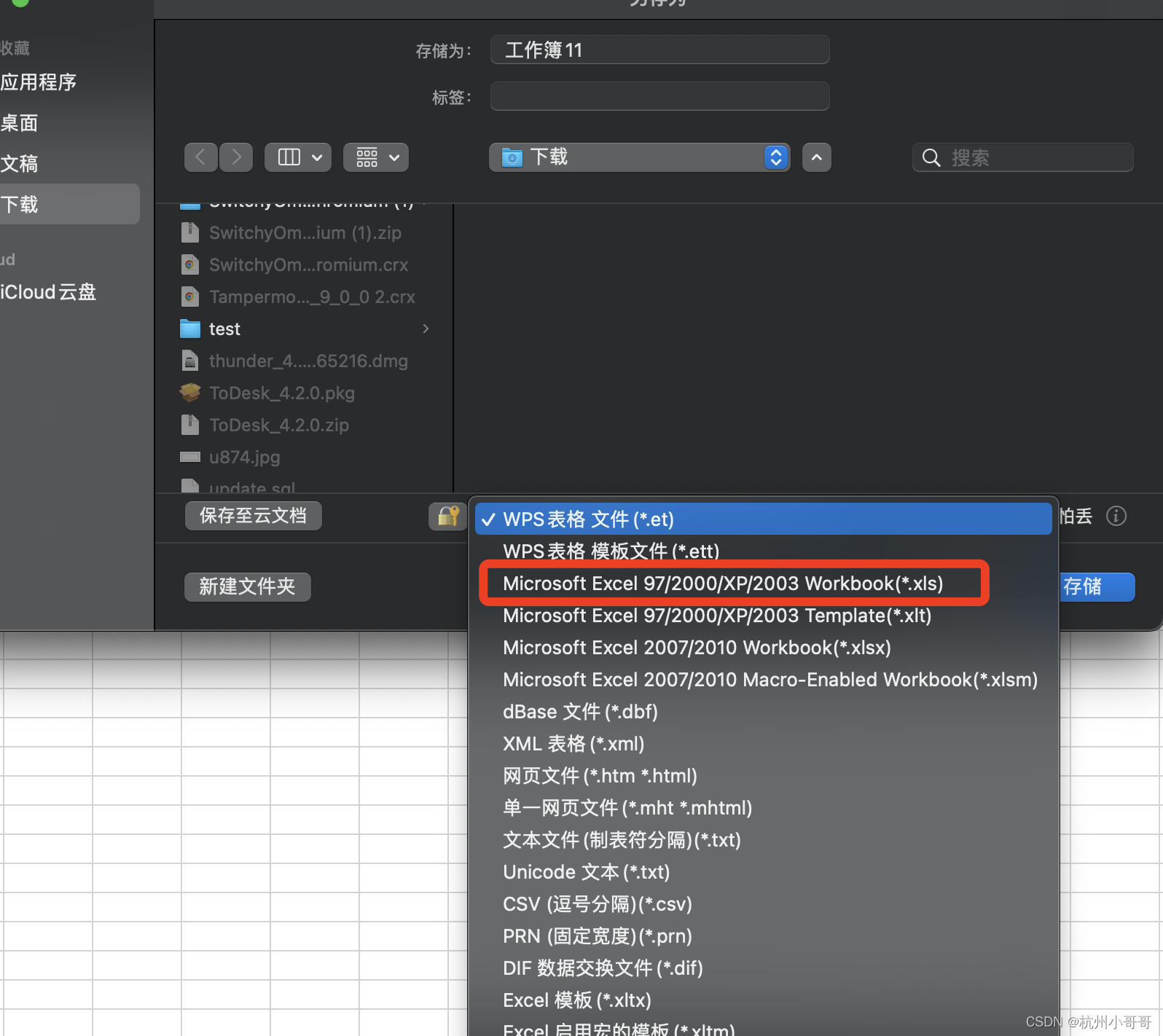The height and width of the screenshot is (1036, 1163).
Task: Click the info circle icon
Action: 1116,516
